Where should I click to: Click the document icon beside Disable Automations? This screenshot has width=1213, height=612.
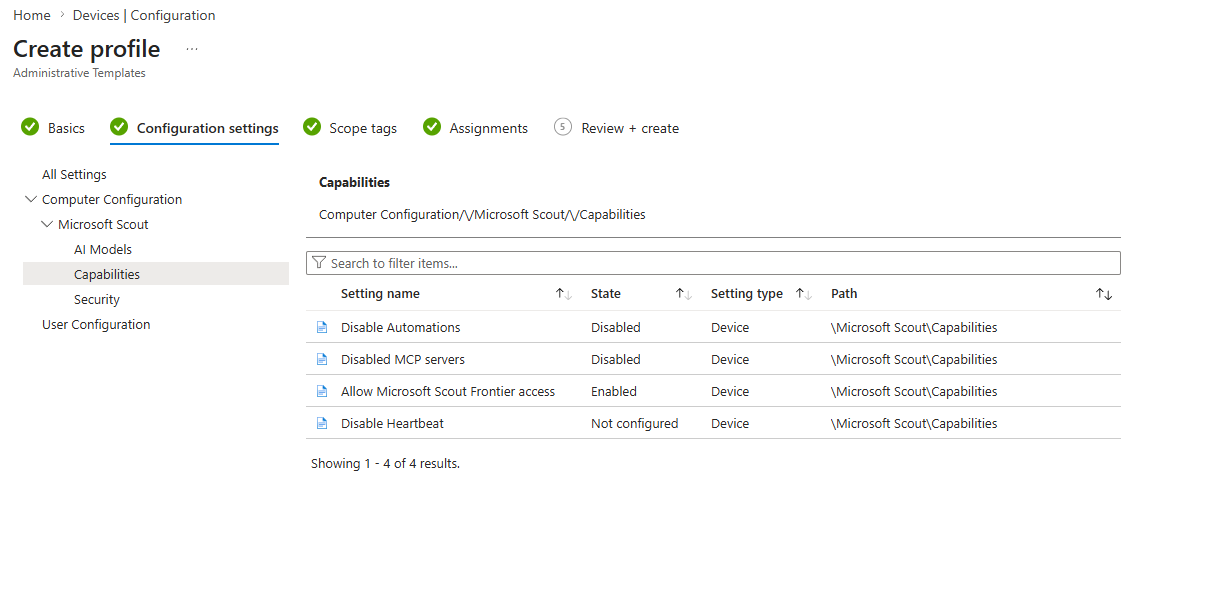(322, 327)
